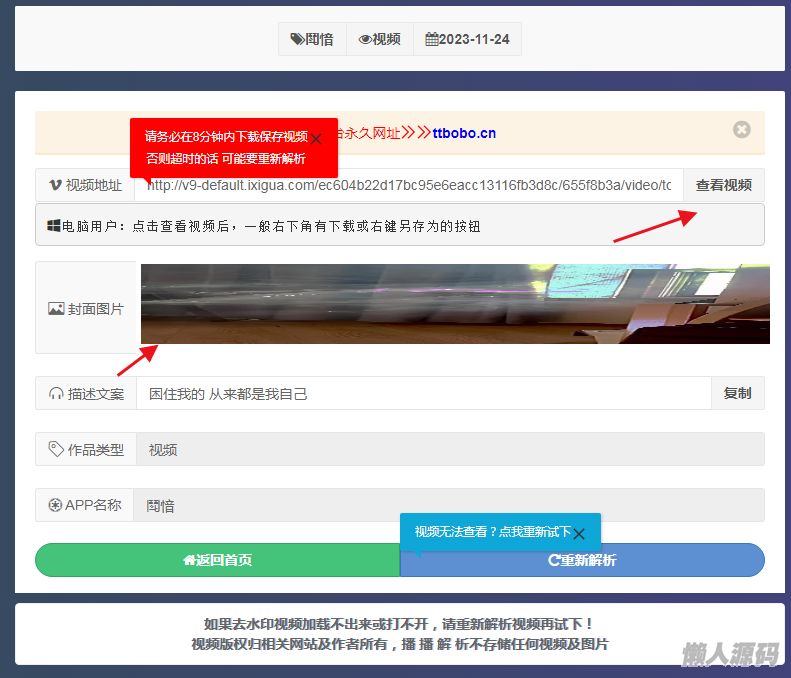Click the Windows icon in the PC user tip
The width and height of the screenshot is (791, 678).
(54, 226)
